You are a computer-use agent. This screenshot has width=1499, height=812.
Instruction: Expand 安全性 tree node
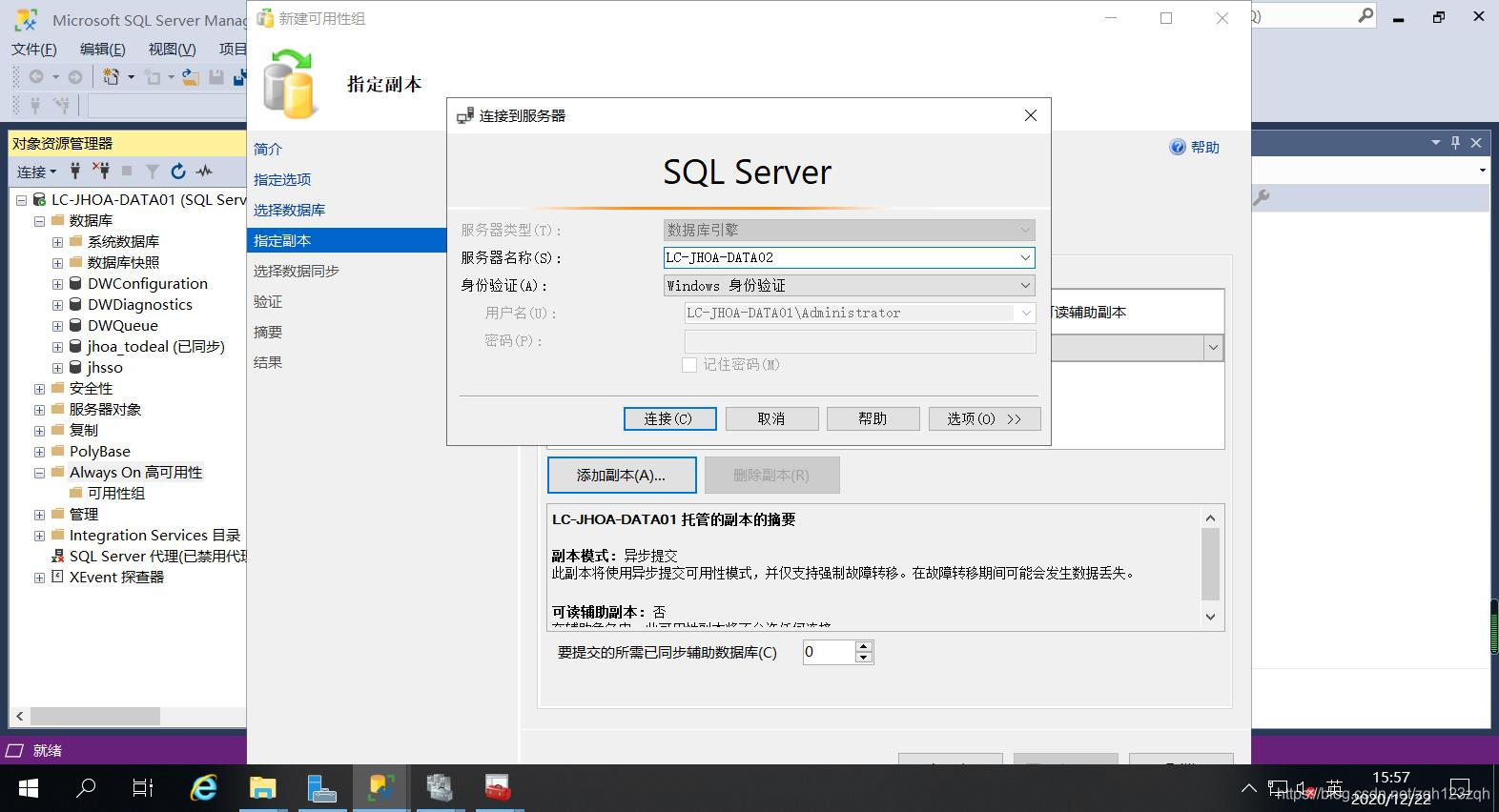click(39, 389)
